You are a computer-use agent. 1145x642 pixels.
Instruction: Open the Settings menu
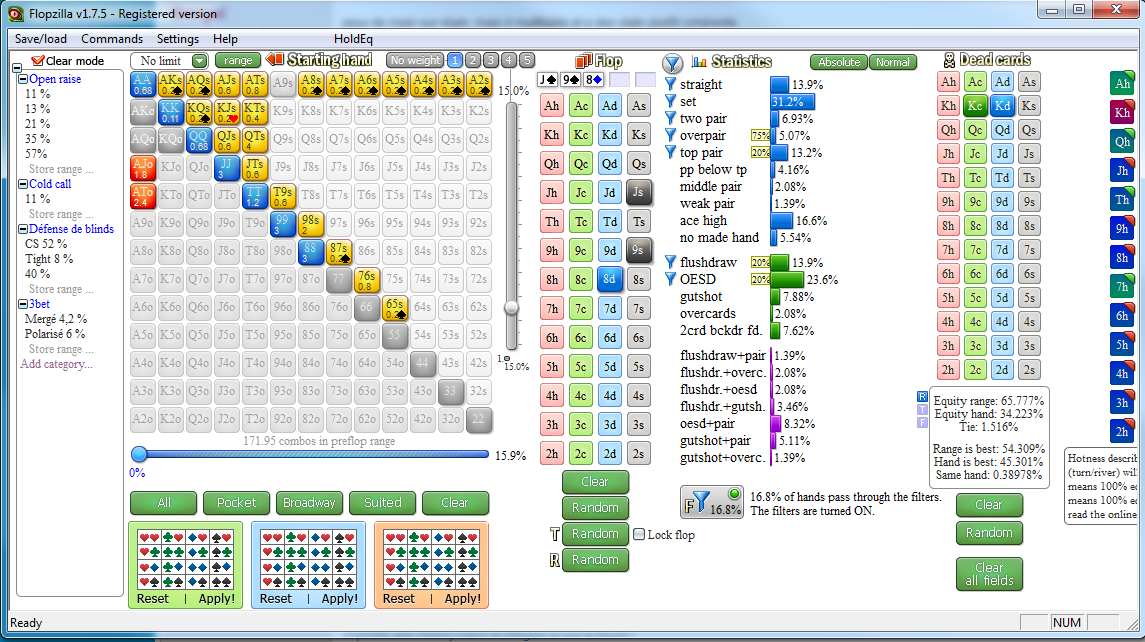(177, 39)
